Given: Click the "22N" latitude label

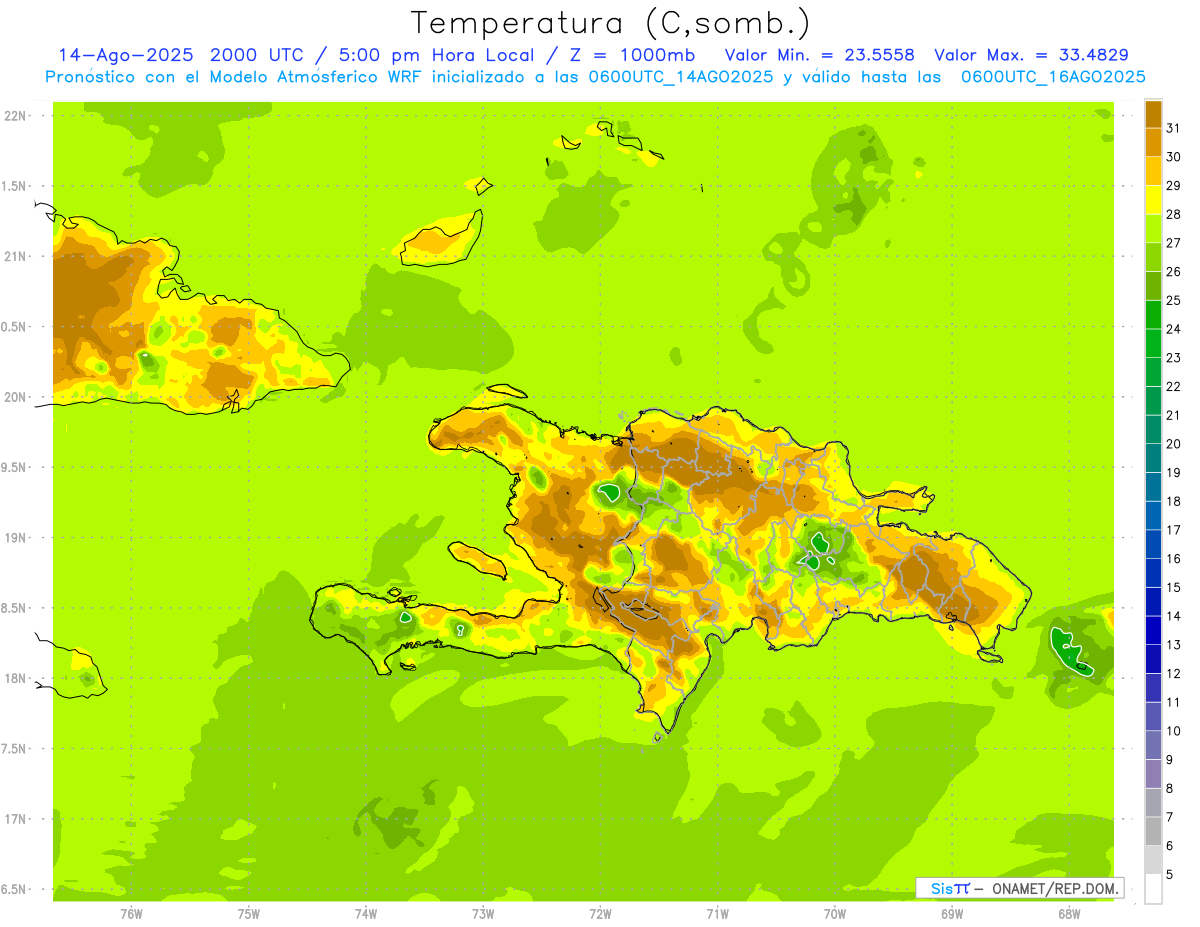Looking at the screenshot, I should [15, 116].
